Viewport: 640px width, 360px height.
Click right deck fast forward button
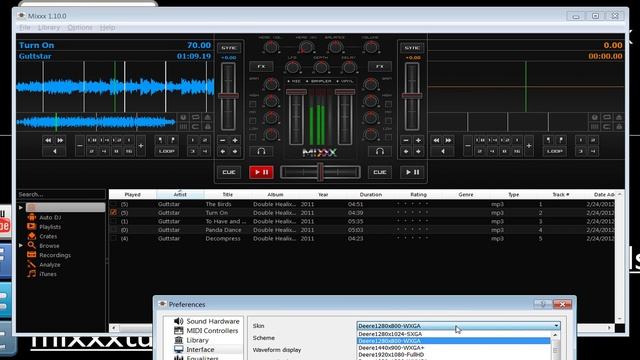449,140
